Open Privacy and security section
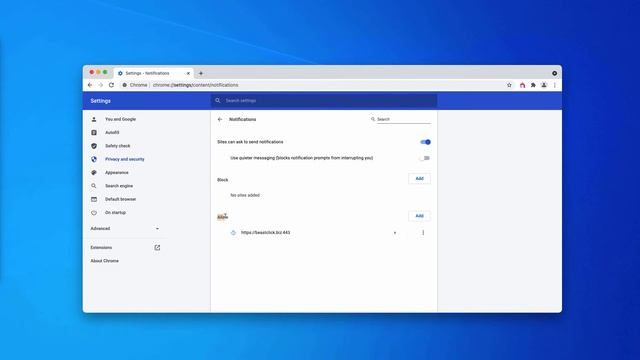Screen dimensions: 640x360 coord(124,159)
